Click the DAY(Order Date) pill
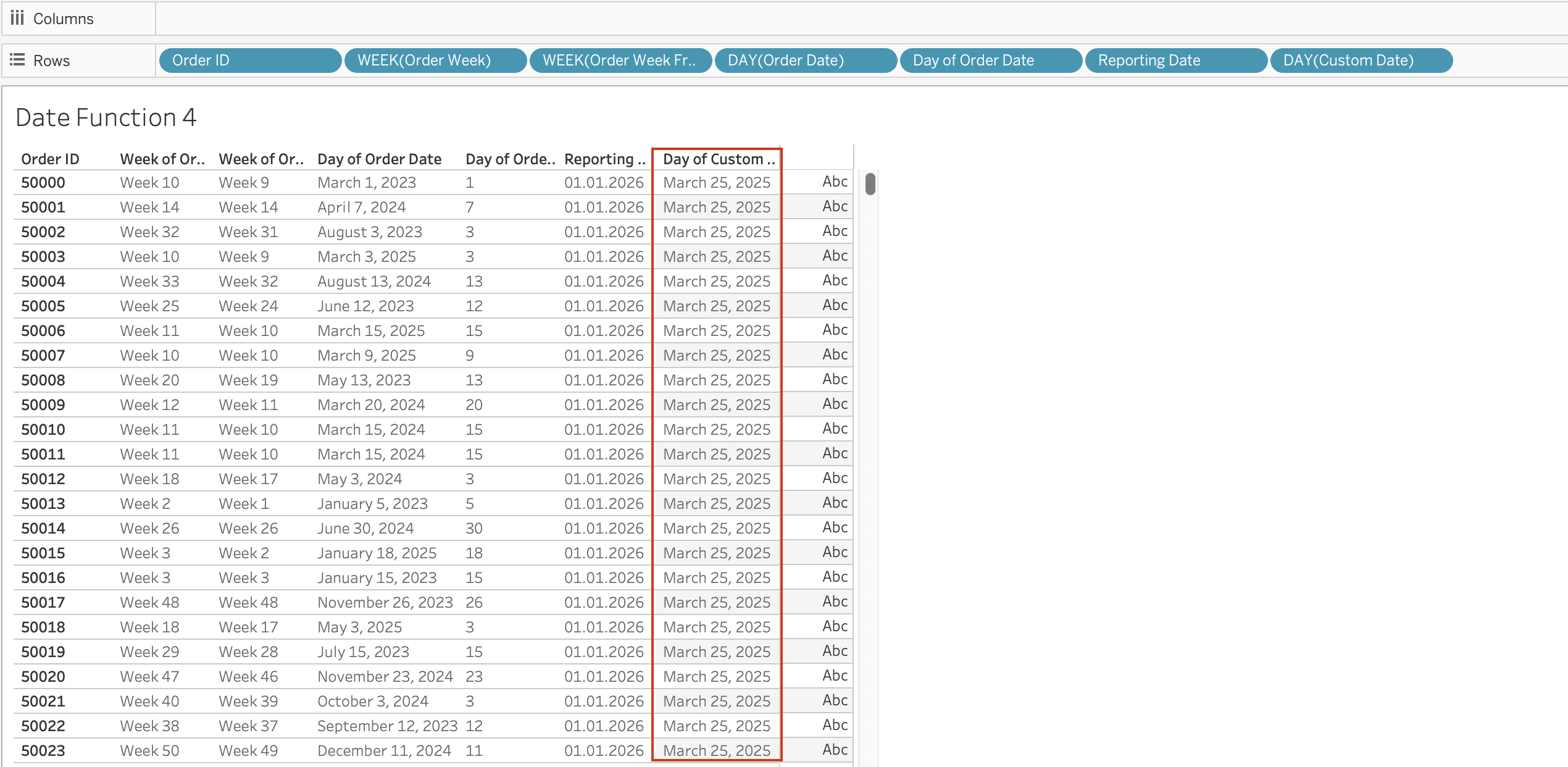 pyautogui.click(x=805, y=60)
